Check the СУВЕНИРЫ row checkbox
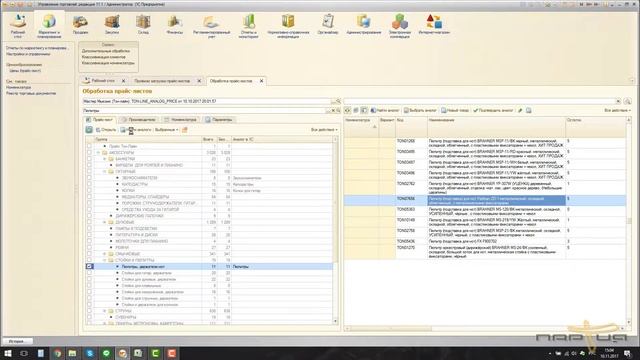 (89, 317)
